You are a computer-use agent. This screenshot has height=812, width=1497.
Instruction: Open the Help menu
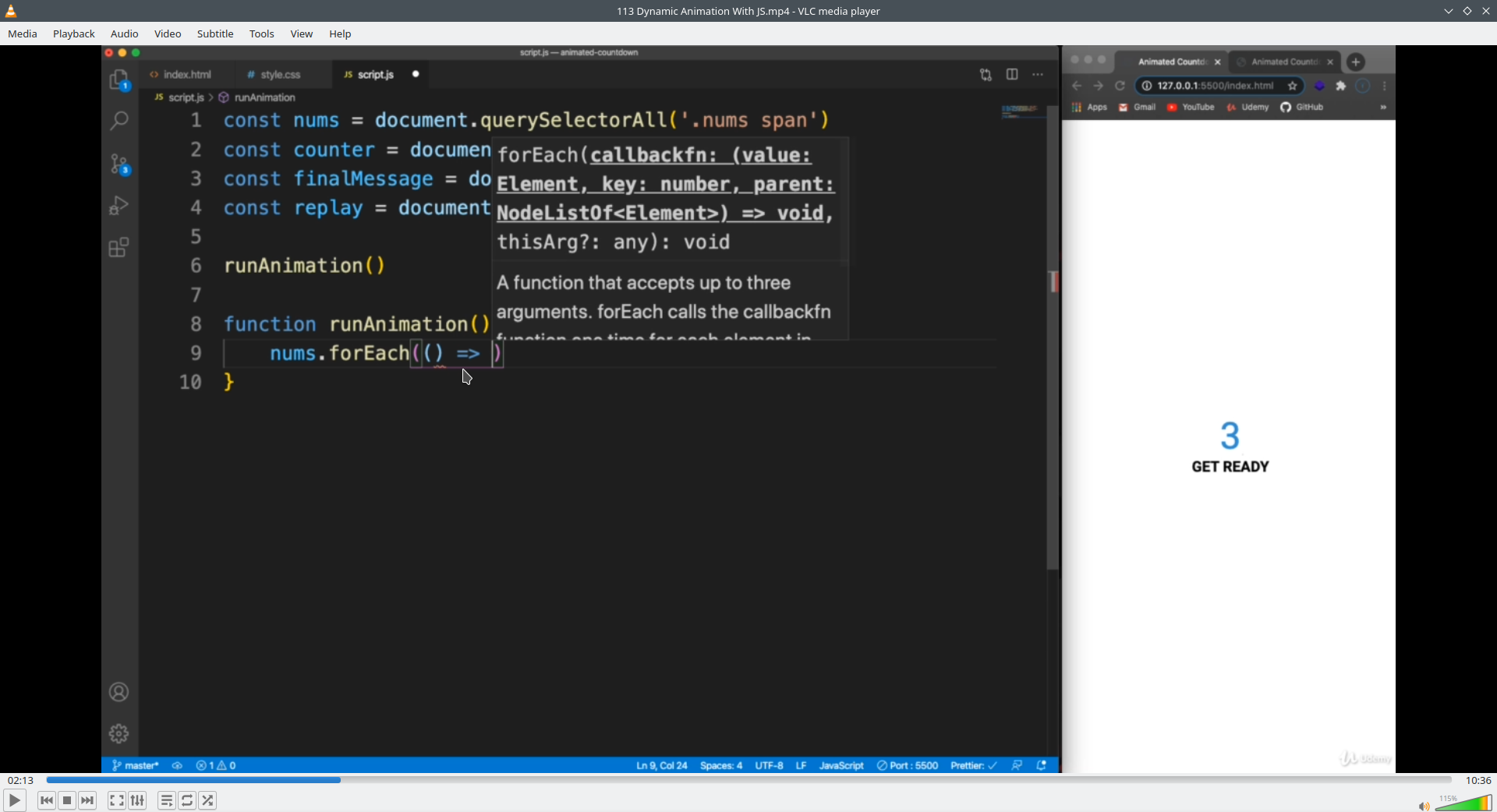click(340, 34)
